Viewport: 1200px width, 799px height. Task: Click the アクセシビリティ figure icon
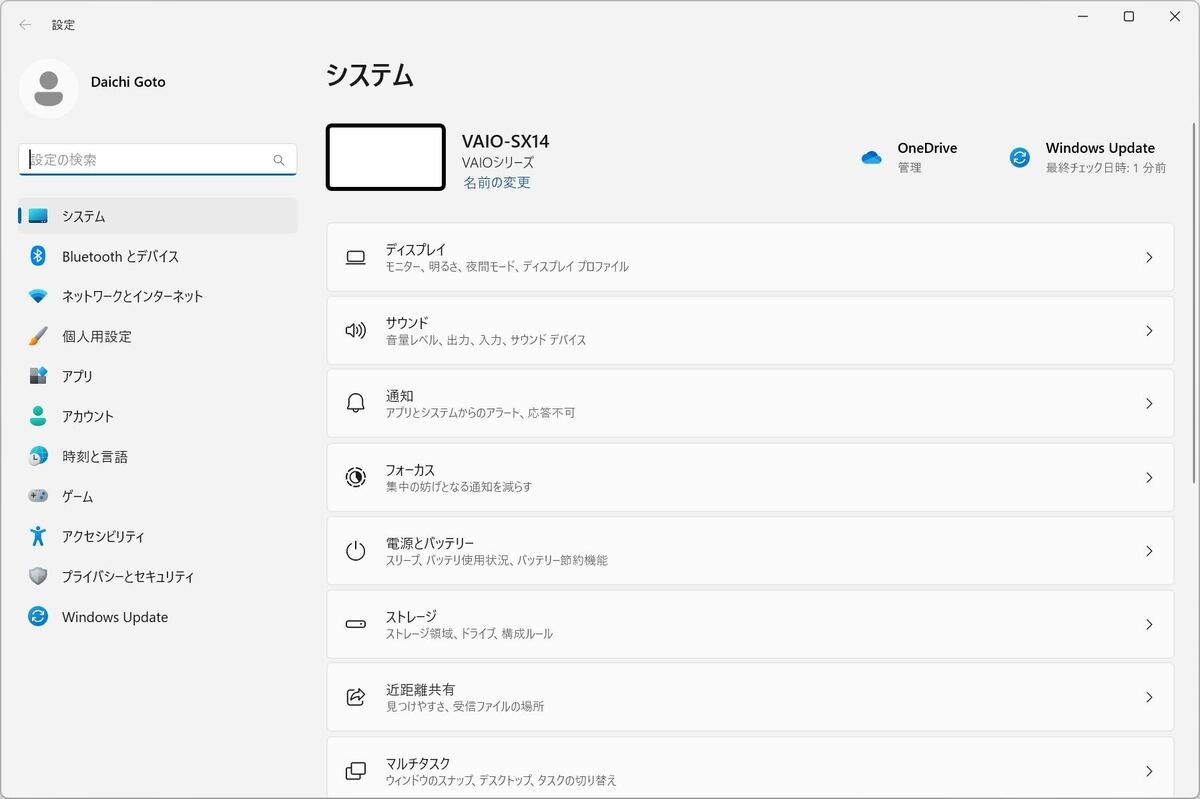click(x=38, y=536)
